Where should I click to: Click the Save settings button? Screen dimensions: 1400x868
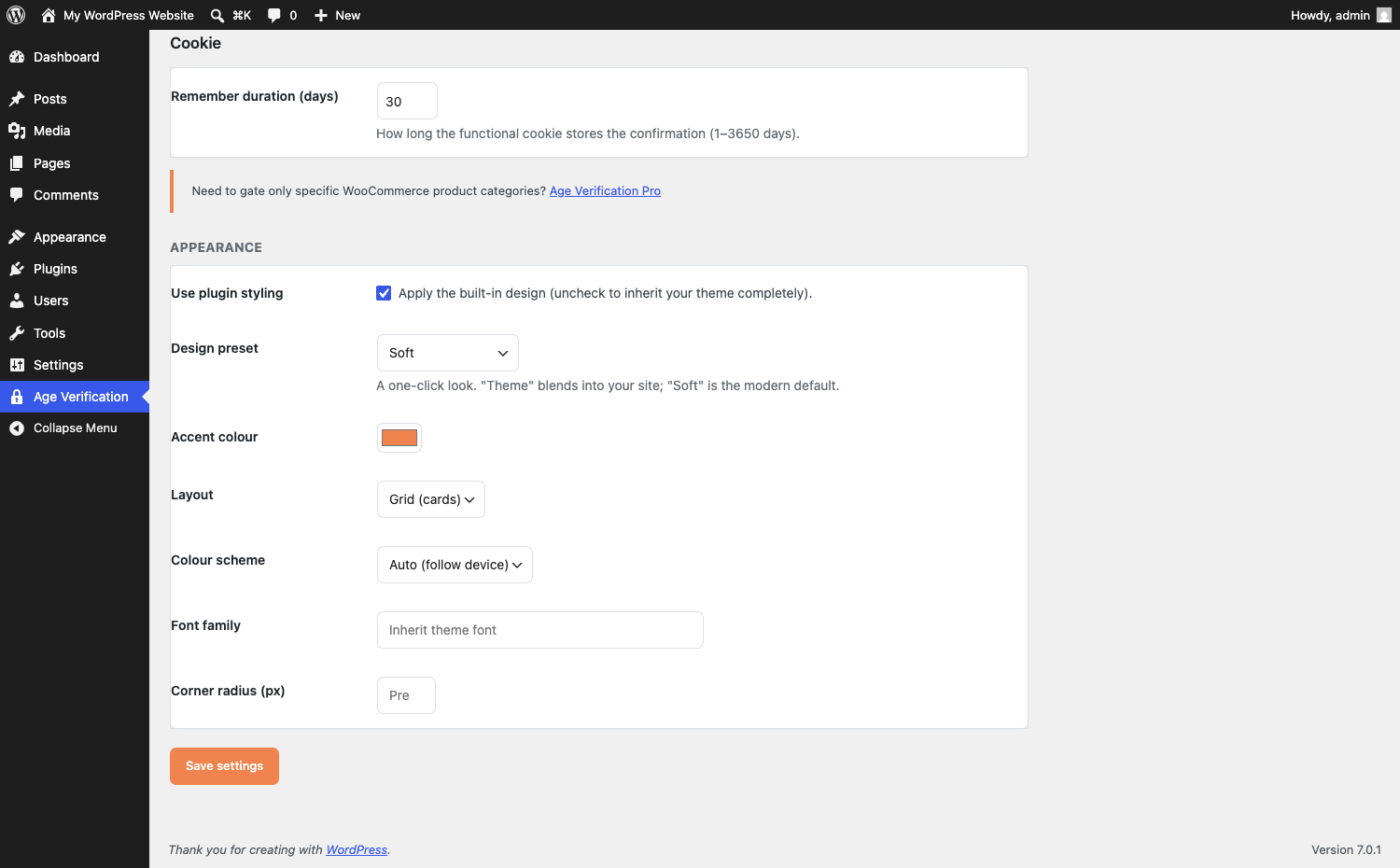[x=224, y=766]
